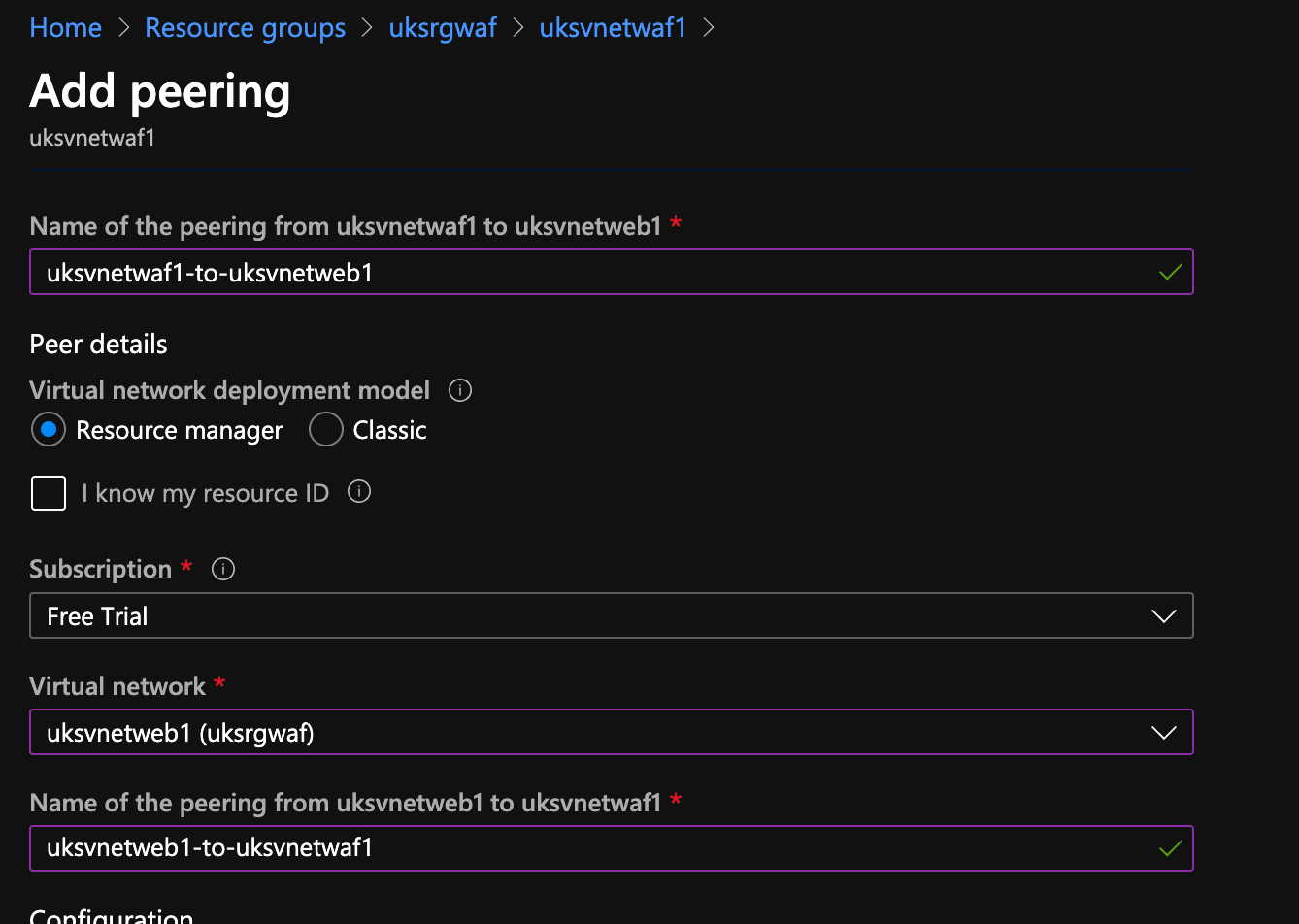Image resolution: width=1299 pixels, height=924 pixels.
Task: Click green checkmark in first peering name field
Action: (x=1171, y=273)
